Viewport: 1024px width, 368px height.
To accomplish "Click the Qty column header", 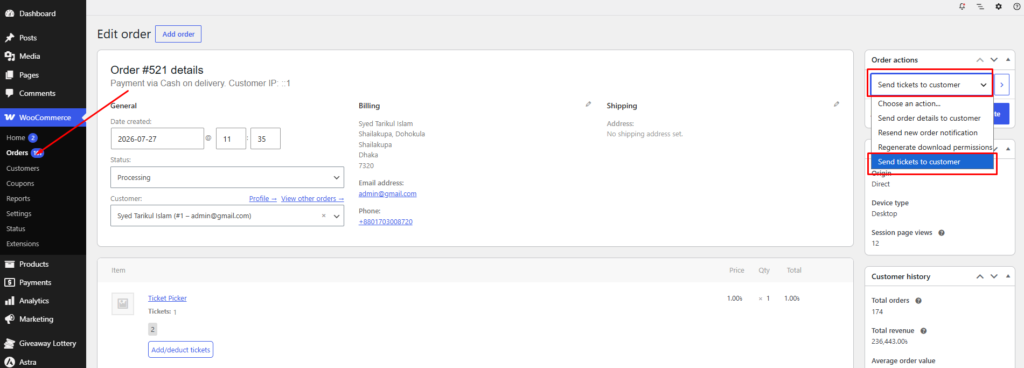I will [764, 270].
